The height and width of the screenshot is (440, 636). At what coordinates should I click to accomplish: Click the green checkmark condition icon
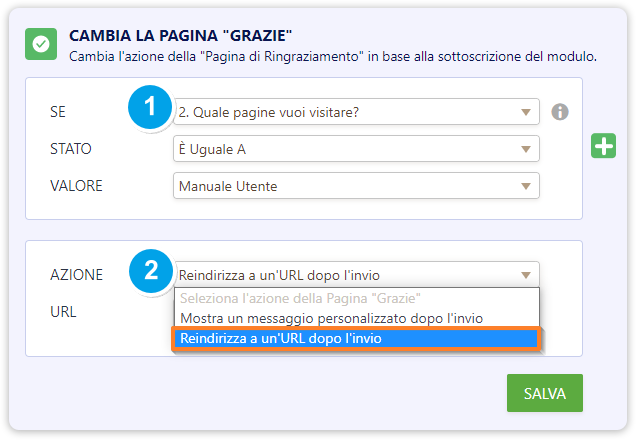(41, 45)
